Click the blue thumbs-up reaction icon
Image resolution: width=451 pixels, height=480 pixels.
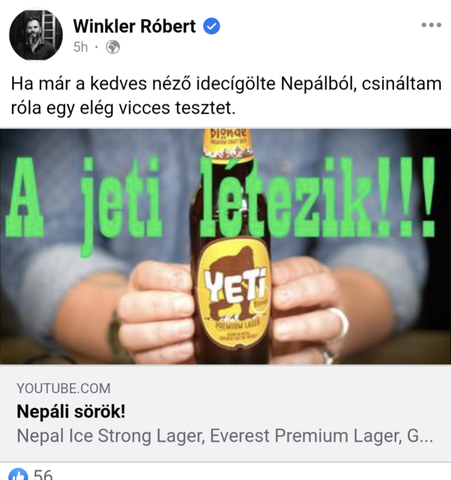coord(18,474)
